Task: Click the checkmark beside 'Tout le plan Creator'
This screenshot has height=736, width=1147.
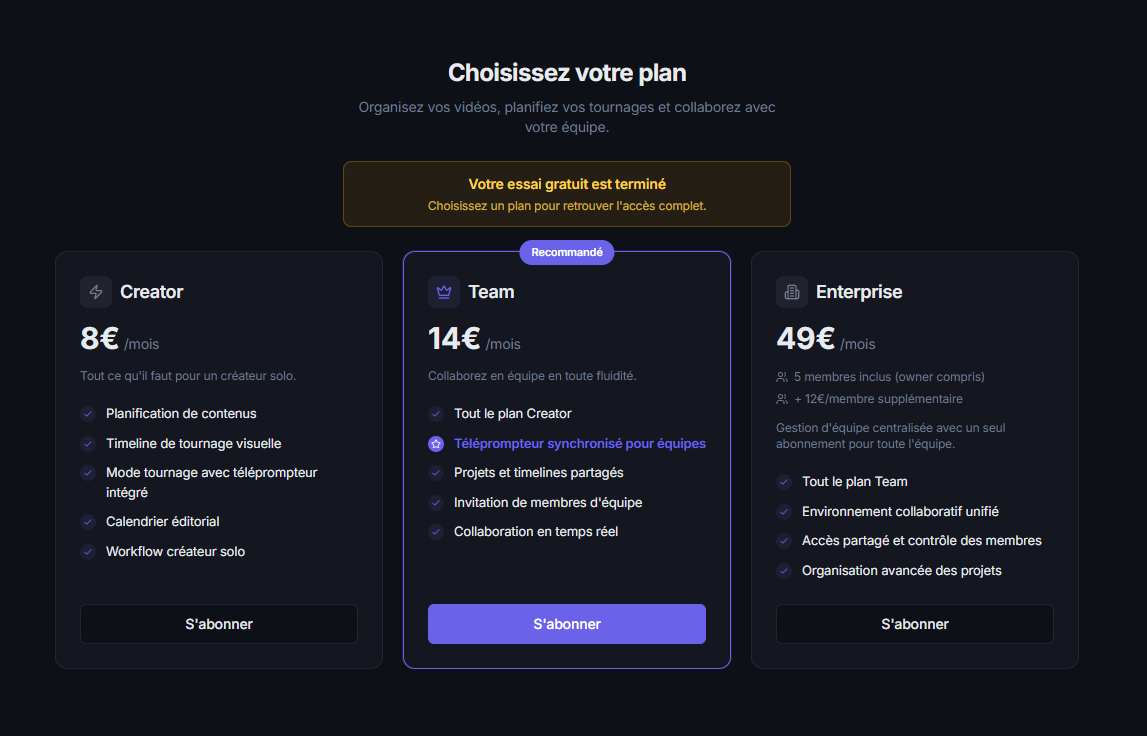Action: point(435,413)
